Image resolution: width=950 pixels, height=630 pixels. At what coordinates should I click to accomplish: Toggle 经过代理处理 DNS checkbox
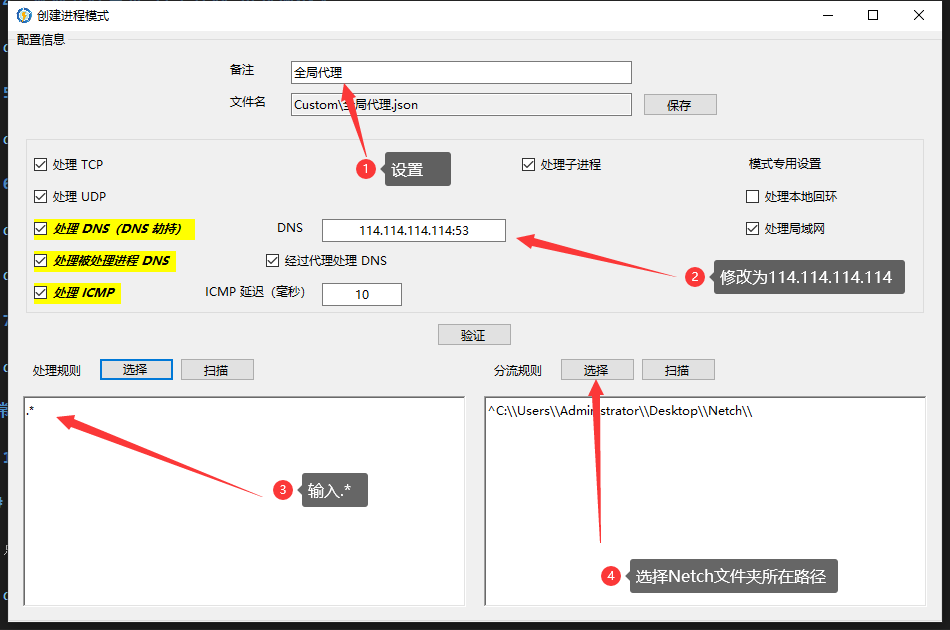click(x=273, y=261)
